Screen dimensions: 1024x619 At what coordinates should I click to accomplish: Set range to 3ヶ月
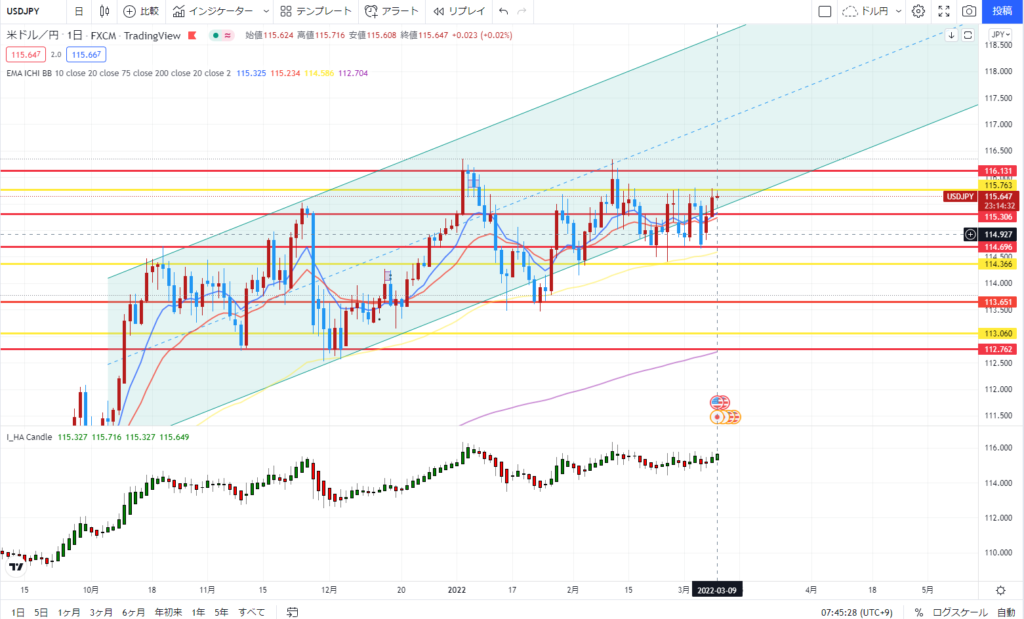tap(101, 612)
